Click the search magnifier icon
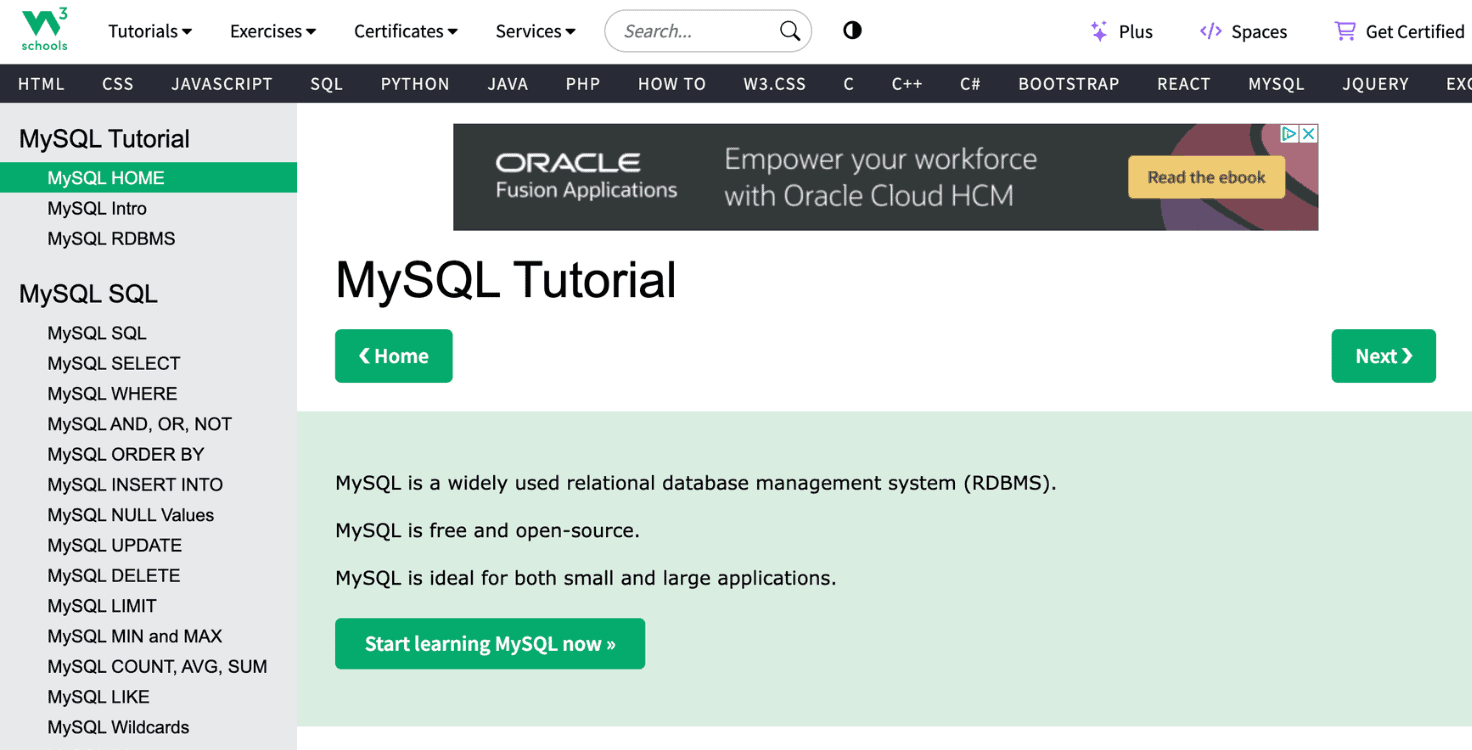The width and height of the screenshot is (1472, 750). (789, 31)
